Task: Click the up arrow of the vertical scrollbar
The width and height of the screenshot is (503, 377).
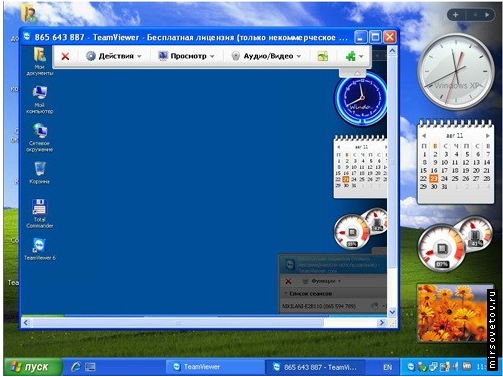Action: click(x=392, y=50)
